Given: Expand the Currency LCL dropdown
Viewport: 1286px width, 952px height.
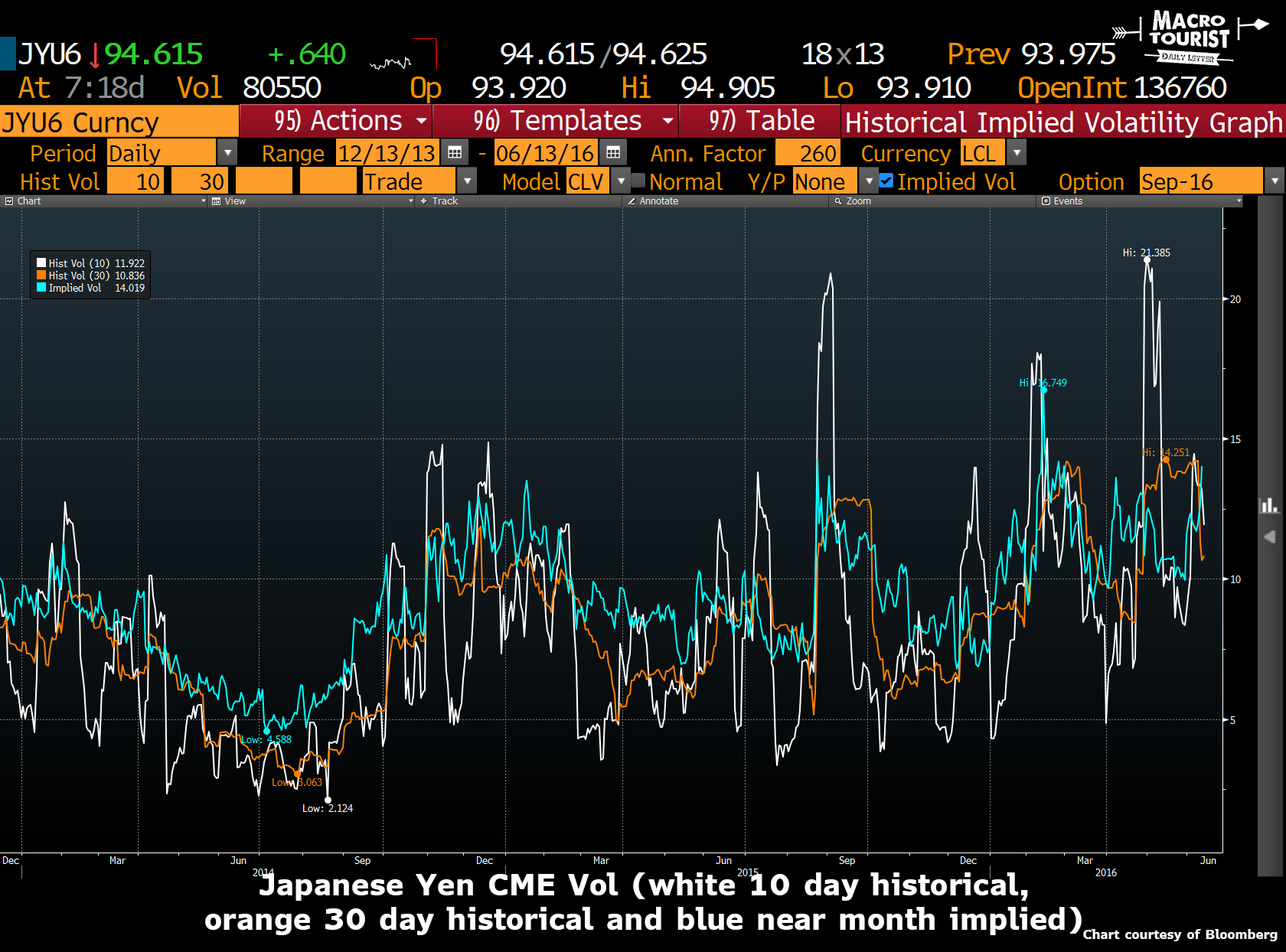Looking at the screenshot, I should click(x=1017, y=153).
